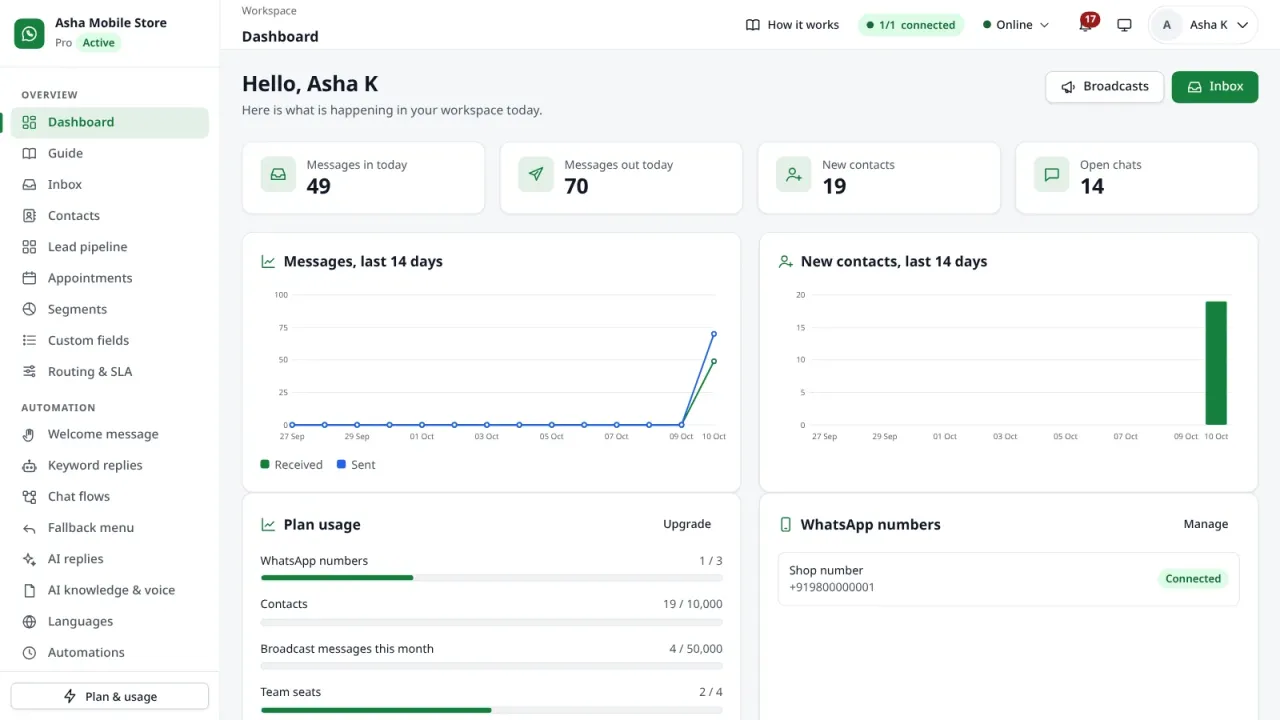Click the Guide book icon in sidebar
Viewport: 1280px width, 720px height.
pyautogui.click(x=29, y=153)
